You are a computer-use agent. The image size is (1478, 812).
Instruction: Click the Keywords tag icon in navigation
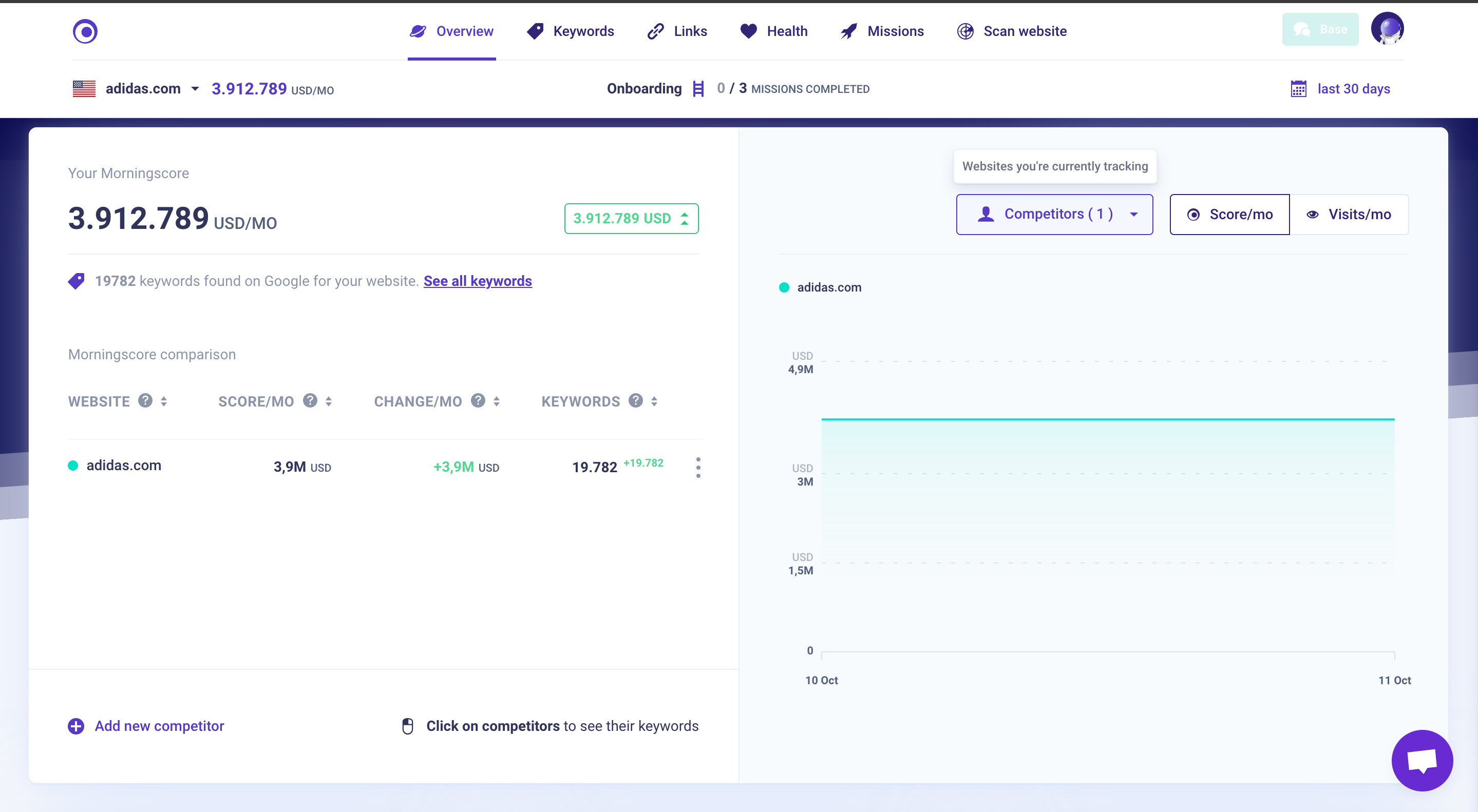tap(535, 31)
